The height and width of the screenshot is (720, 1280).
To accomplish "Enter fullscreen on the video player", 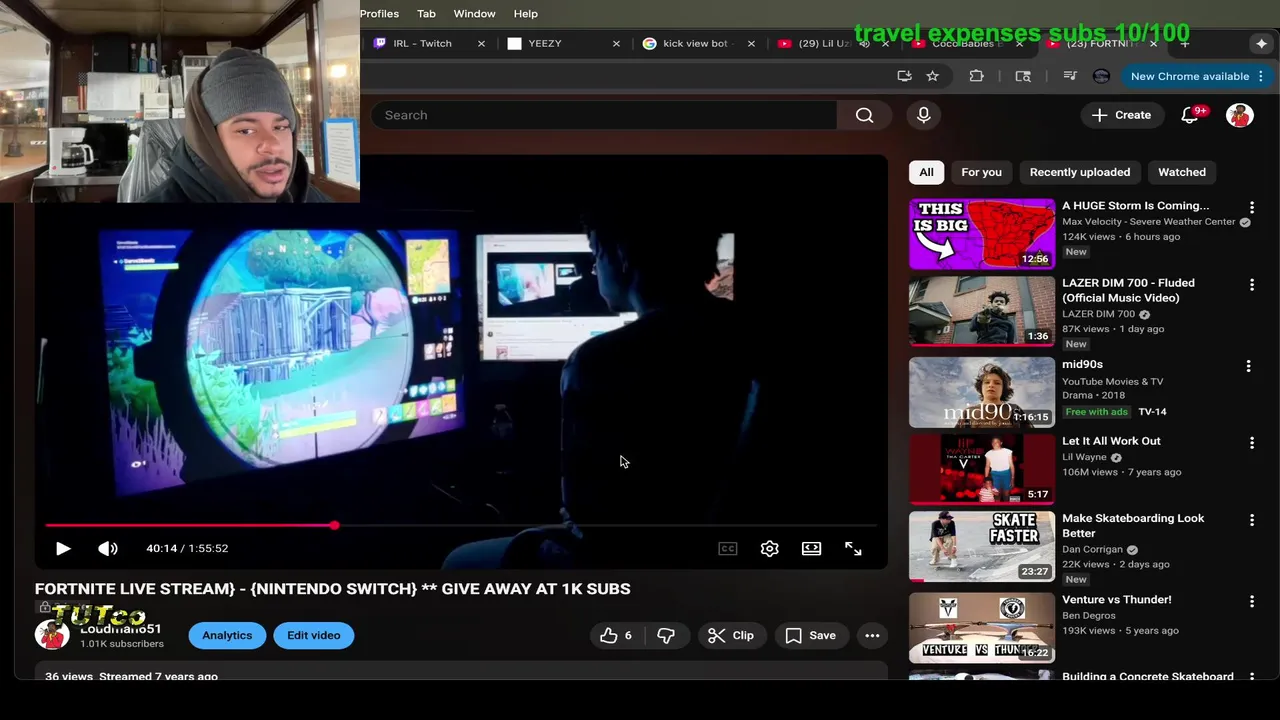I will coord(853,548).
